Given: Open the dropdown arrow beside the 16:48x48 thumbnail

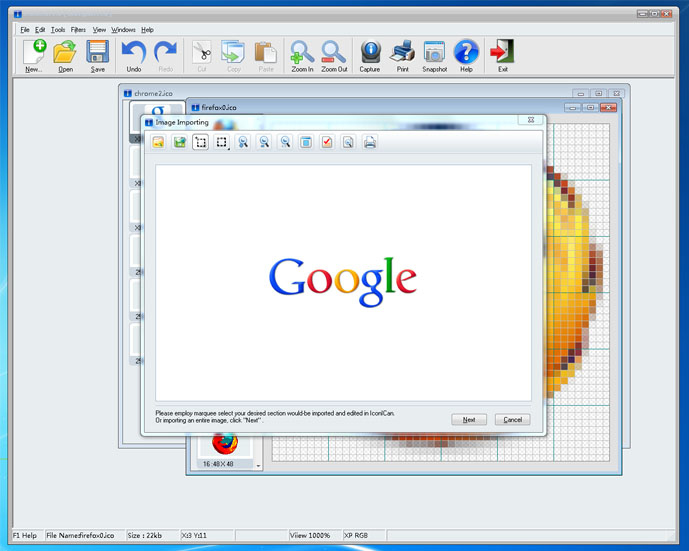Looking at the screenshot, I should click(x=258, y=465).
